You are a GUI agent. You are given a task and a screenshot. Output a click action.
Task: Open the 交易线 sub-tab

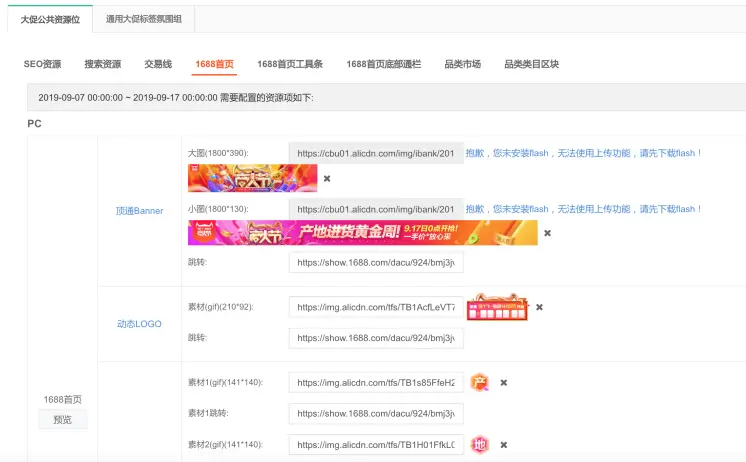pyautogui.click(x=158, y=64)
